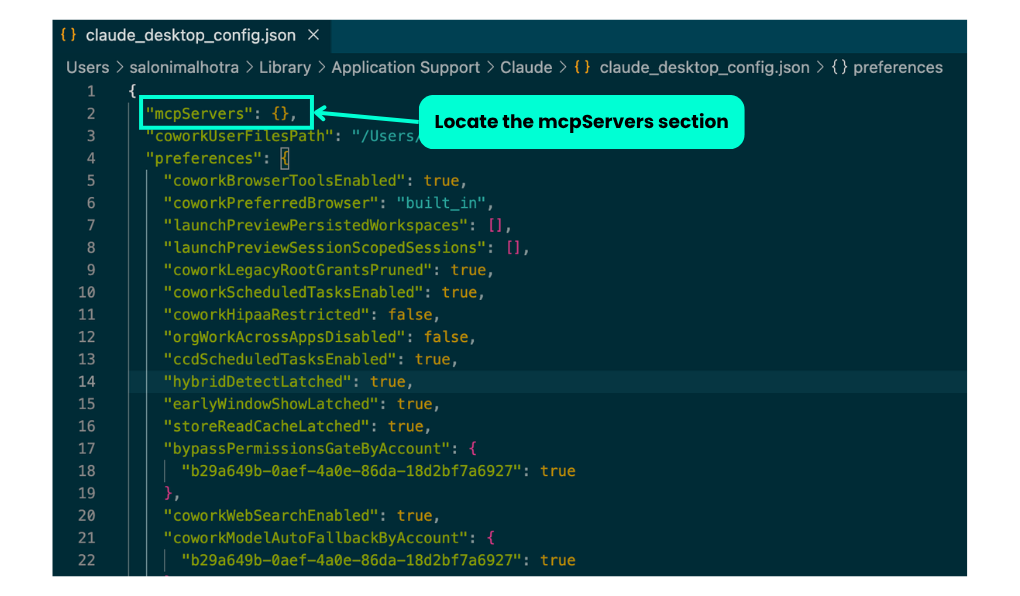Click the "mcpServers" key on line 2
The image size is (1020, 596).
[198, 114]
